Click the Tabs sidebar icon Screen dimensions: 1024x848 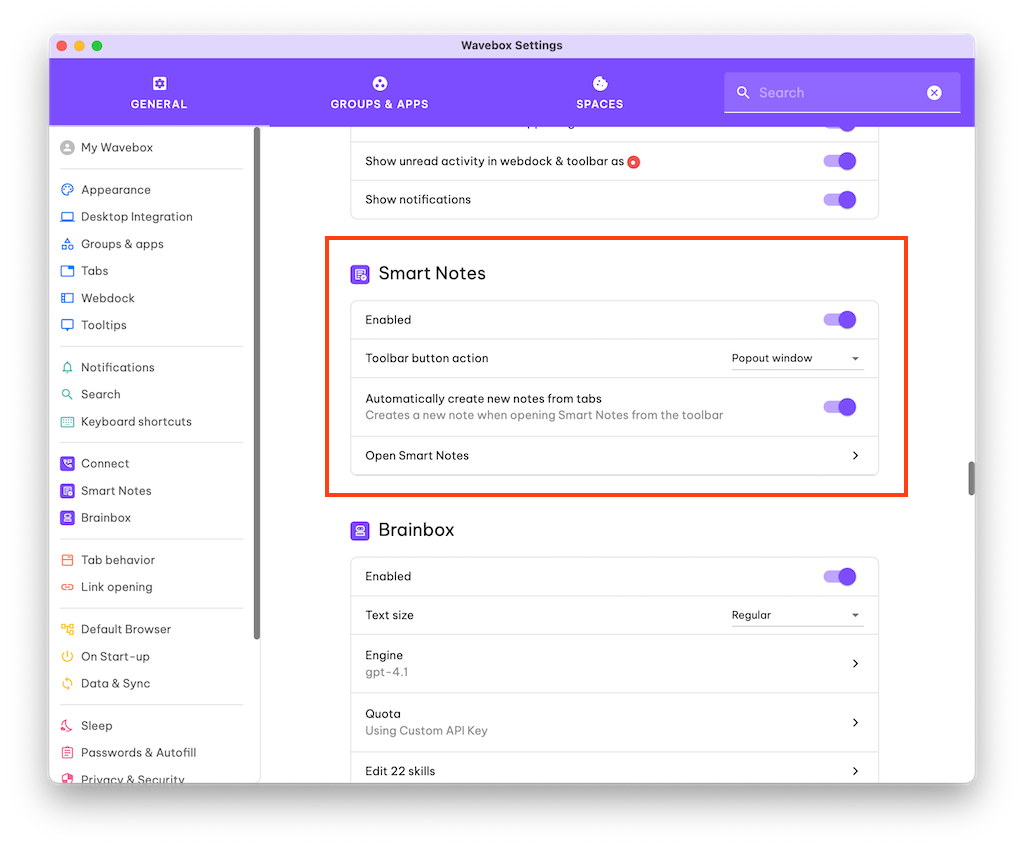click(67, 271)
